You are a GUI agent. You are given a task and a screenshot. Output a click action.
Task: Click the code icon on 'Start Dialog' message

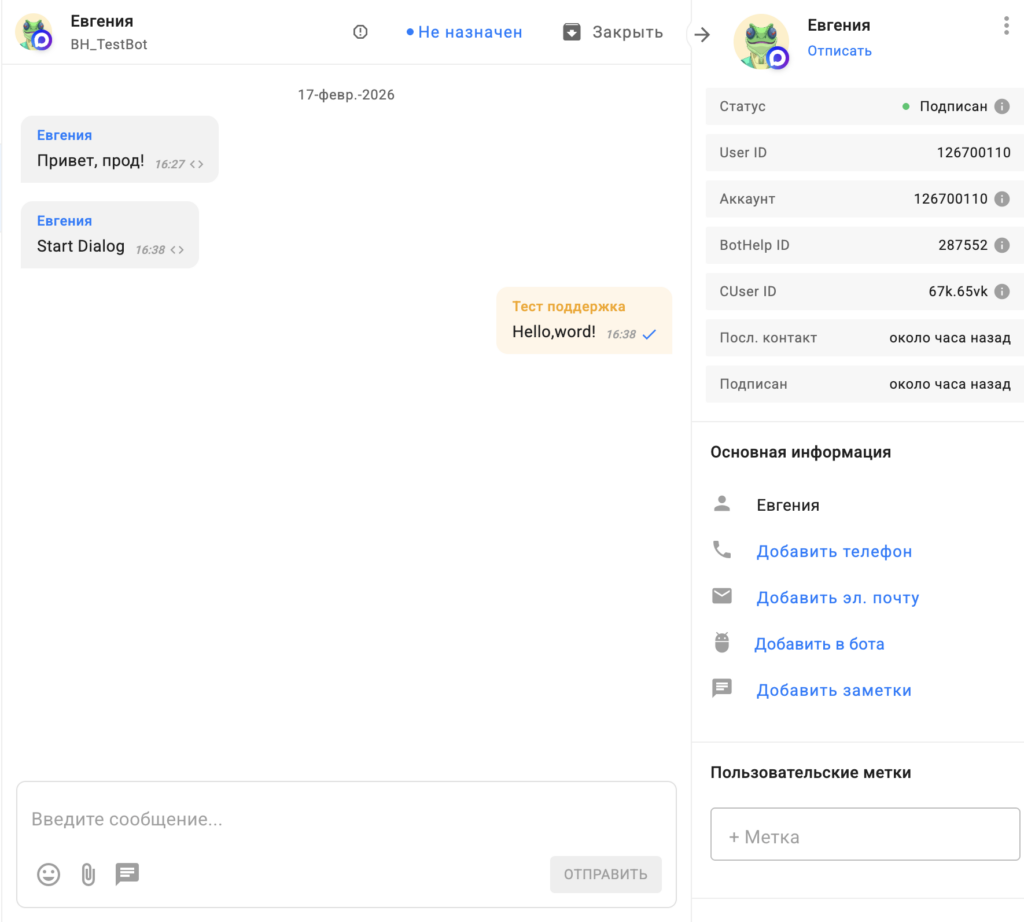pyautogui.click(x=177, y=250)
